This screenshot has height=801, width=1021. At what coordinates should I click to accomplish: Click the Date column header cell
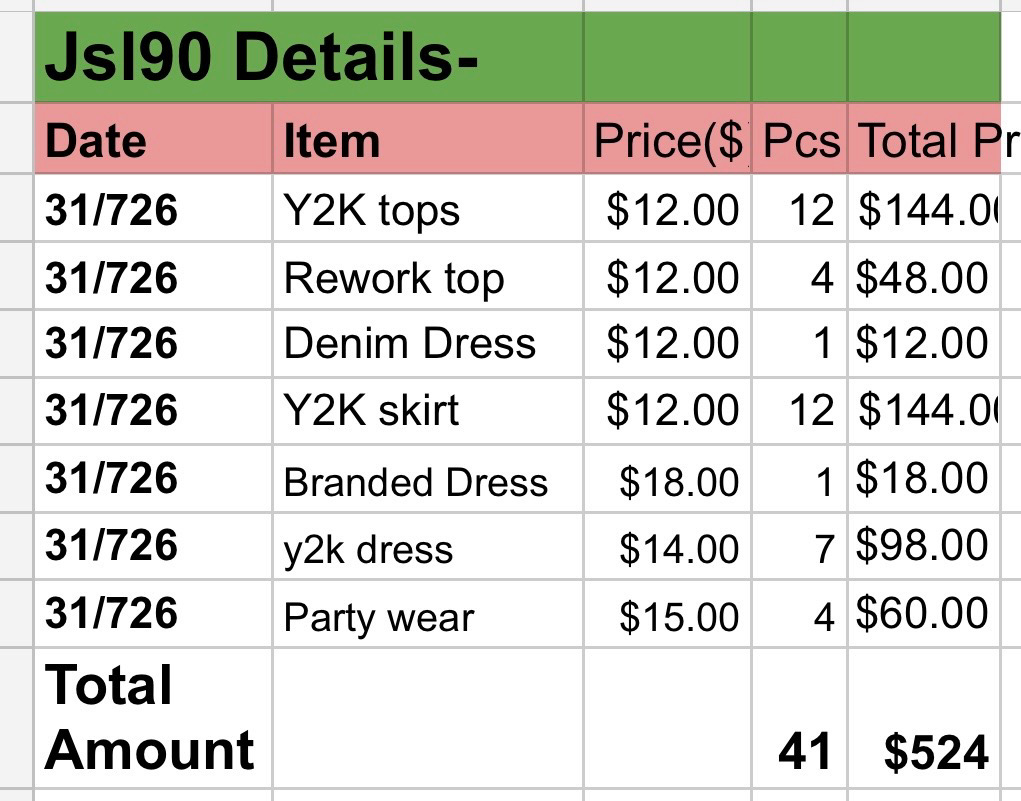pyautogui.click(x=153, y=139)
